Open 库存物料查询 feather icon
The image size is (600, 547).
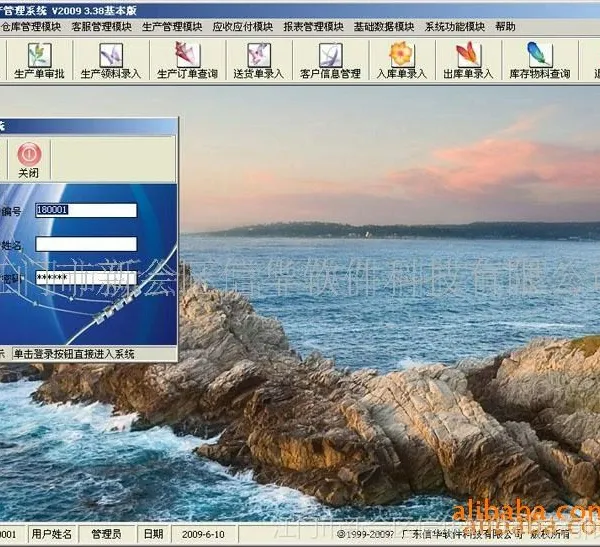[540, 55]
